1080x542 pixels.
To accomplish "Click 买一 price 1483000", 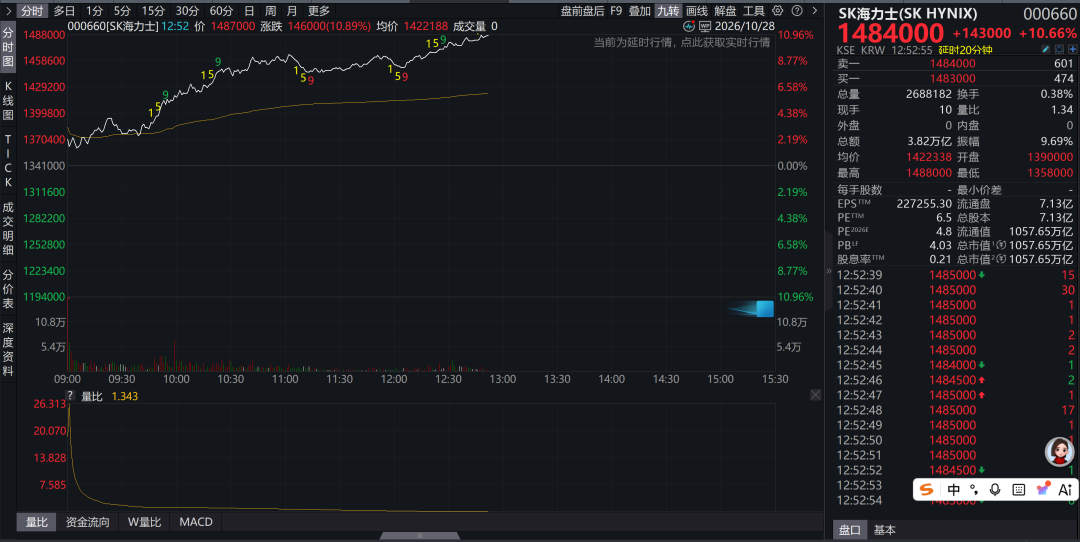I will 953,79.
